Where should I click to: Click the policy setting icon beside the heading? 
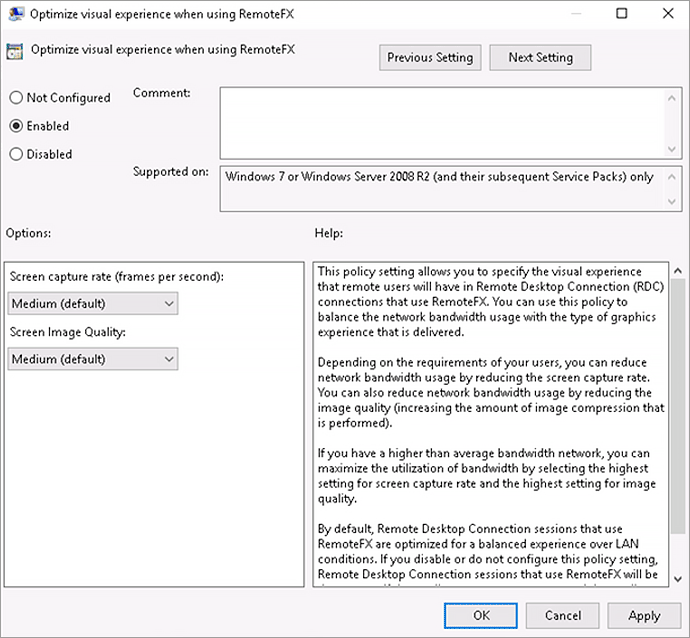(15, 51)
